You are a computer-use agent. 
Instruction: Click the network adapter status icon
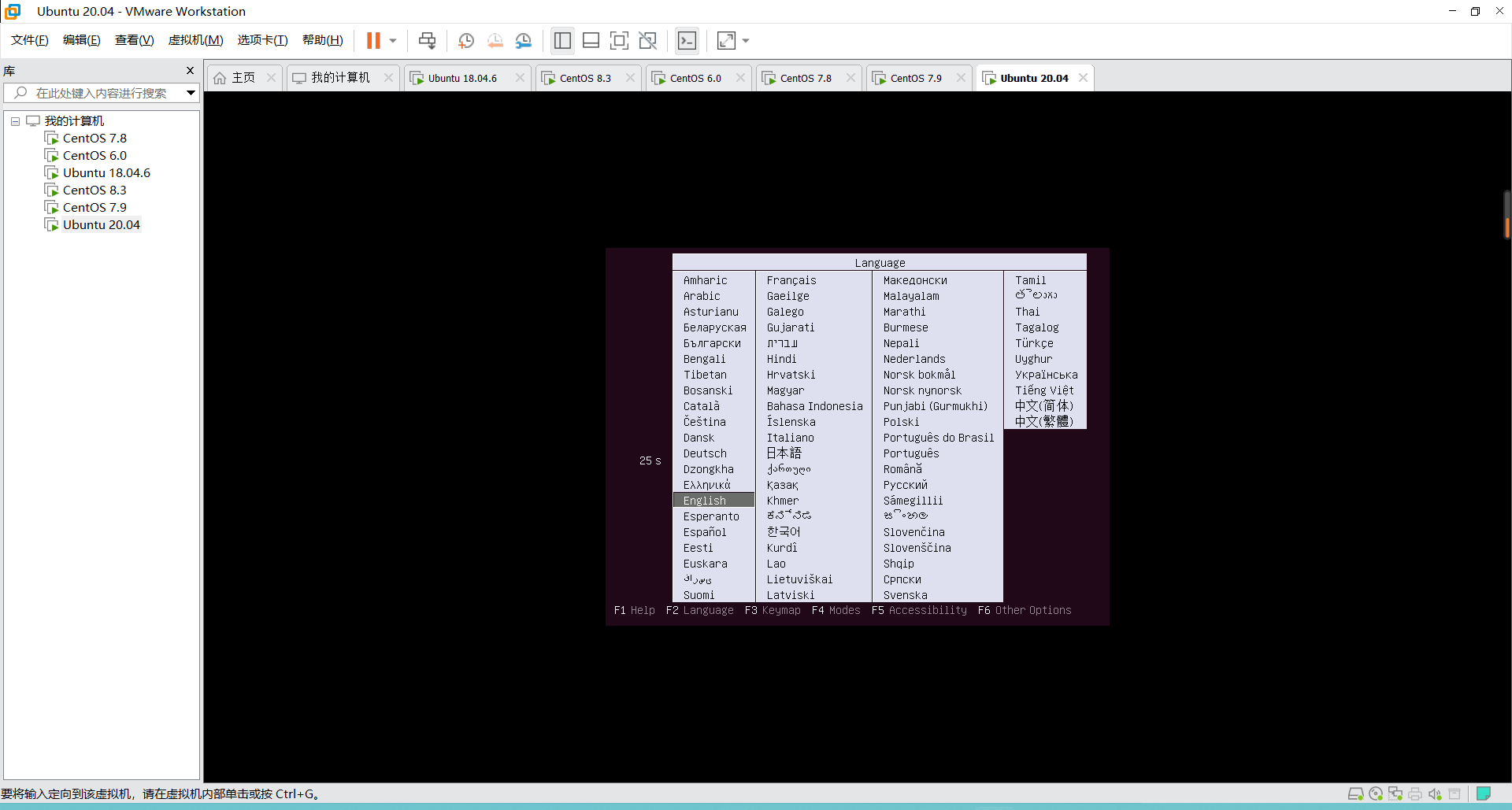(x=1395, y=793)
